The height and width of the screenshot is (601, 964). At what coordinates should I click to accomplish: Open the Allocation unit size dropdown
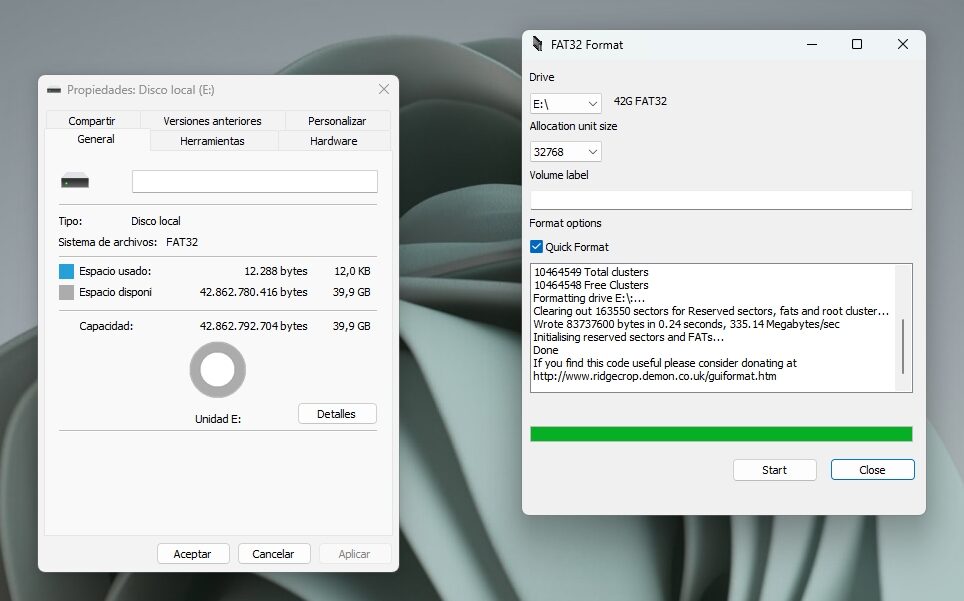point(565,151)
